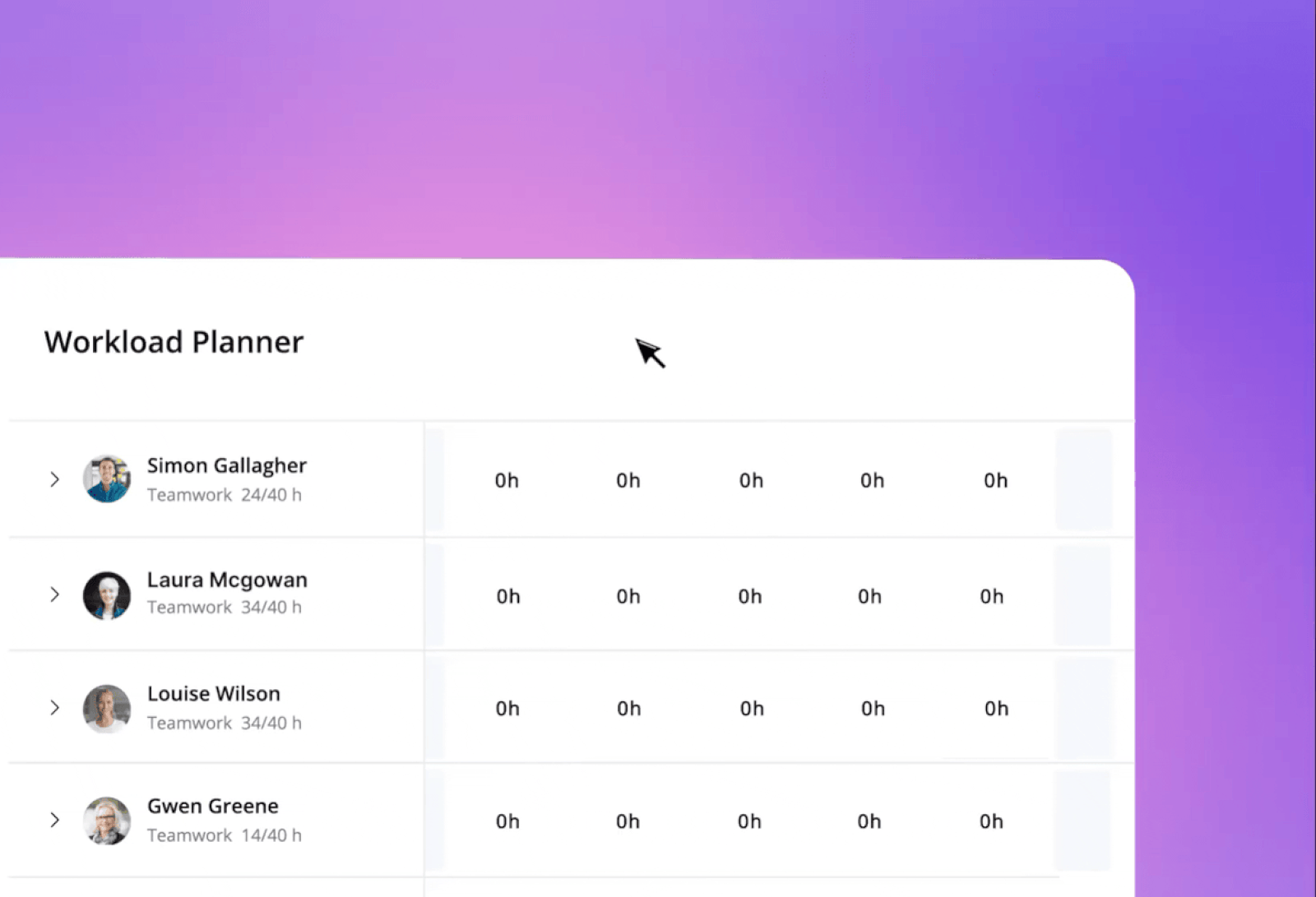This screenshot has height=897, width=1316.
Task: Click Gwen Greene's 14/40 h capacity text
Action: (271, 835)
